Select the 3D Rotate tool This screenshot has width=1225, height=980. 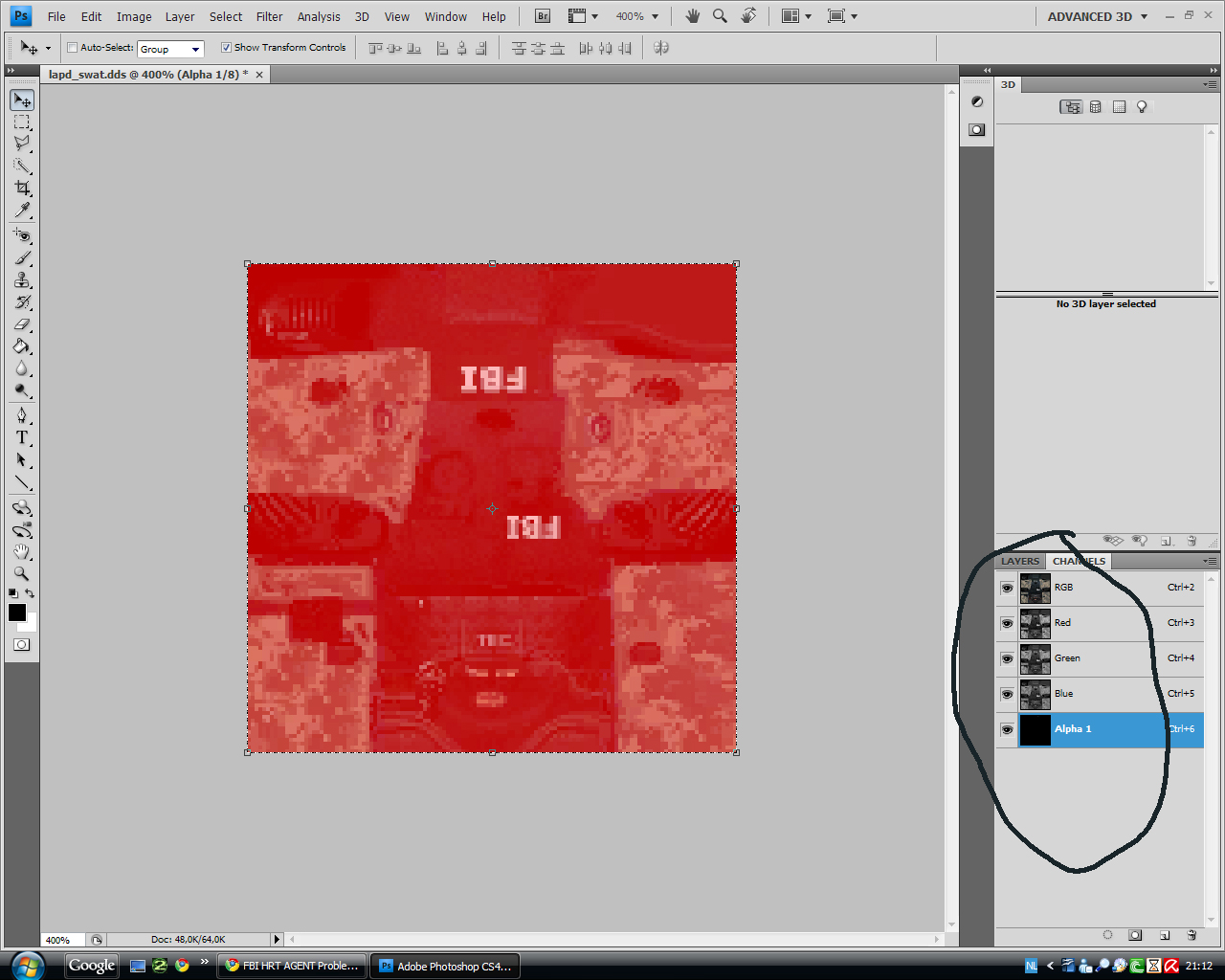tap(22, 507)
